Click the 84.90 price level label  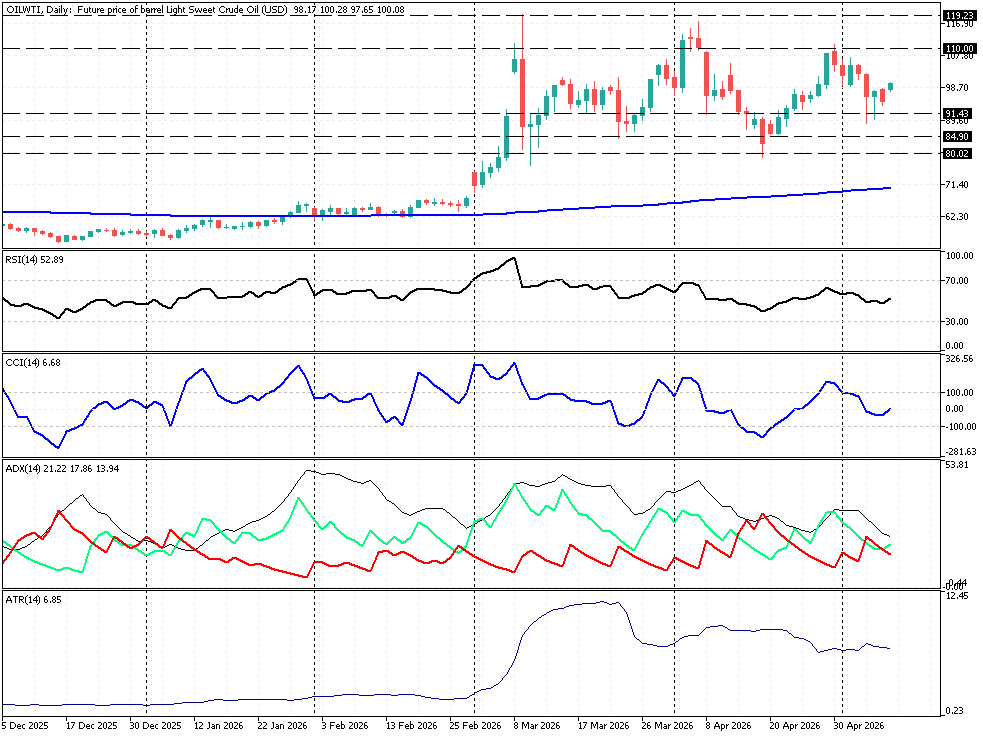pyautogui.click(x=957, y=137)
